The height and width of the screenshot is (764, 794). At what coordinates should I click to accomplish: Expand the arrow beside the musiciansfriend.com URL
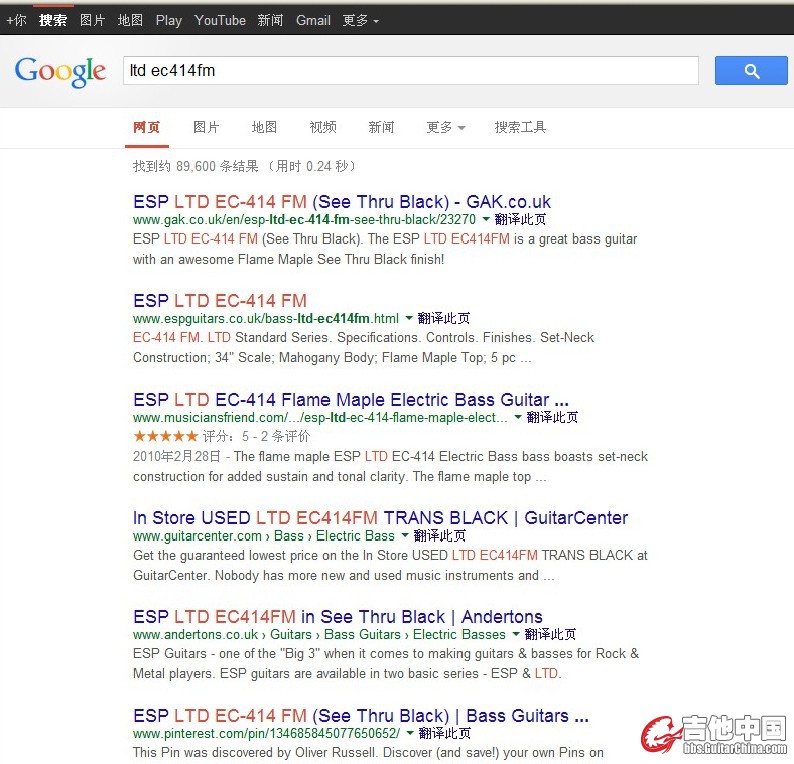click(518, 417)
